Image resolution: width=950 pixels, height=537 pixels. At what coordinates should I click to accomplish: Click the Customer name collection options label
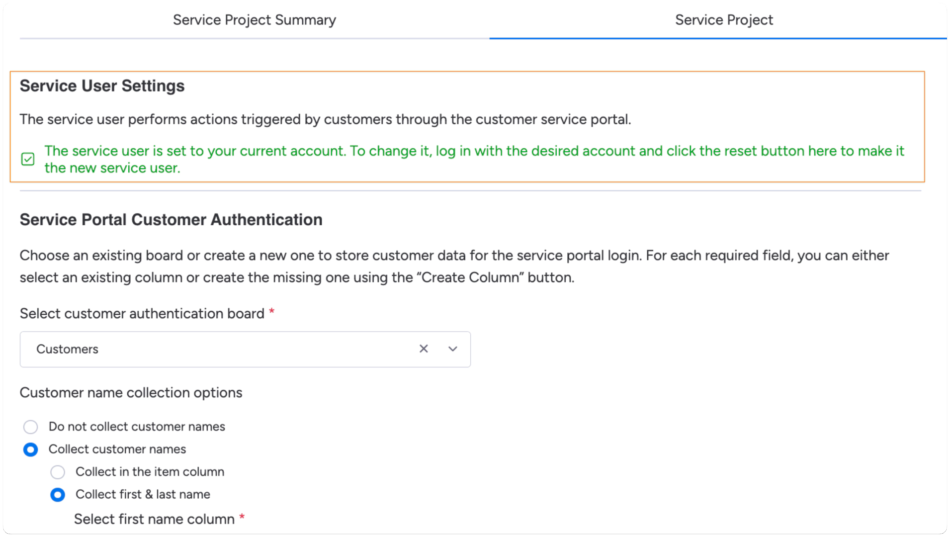click(x=131, y=393)
